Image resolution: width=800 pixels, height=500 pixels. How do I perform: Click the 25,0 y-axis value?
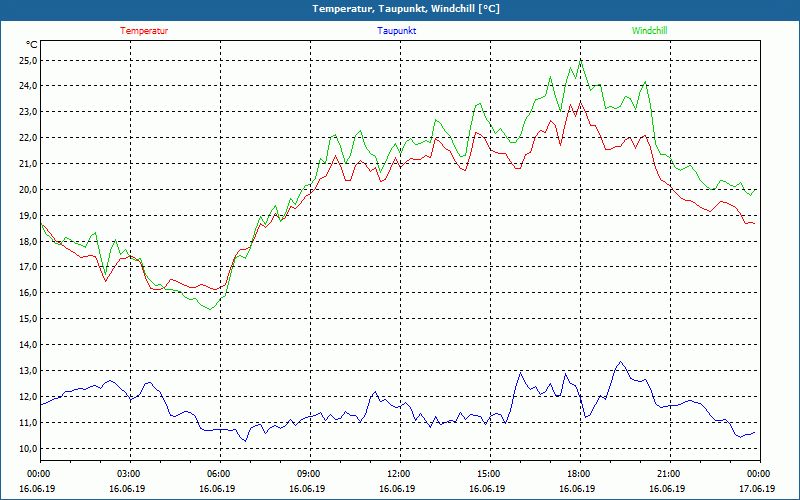tap(29, 61)
